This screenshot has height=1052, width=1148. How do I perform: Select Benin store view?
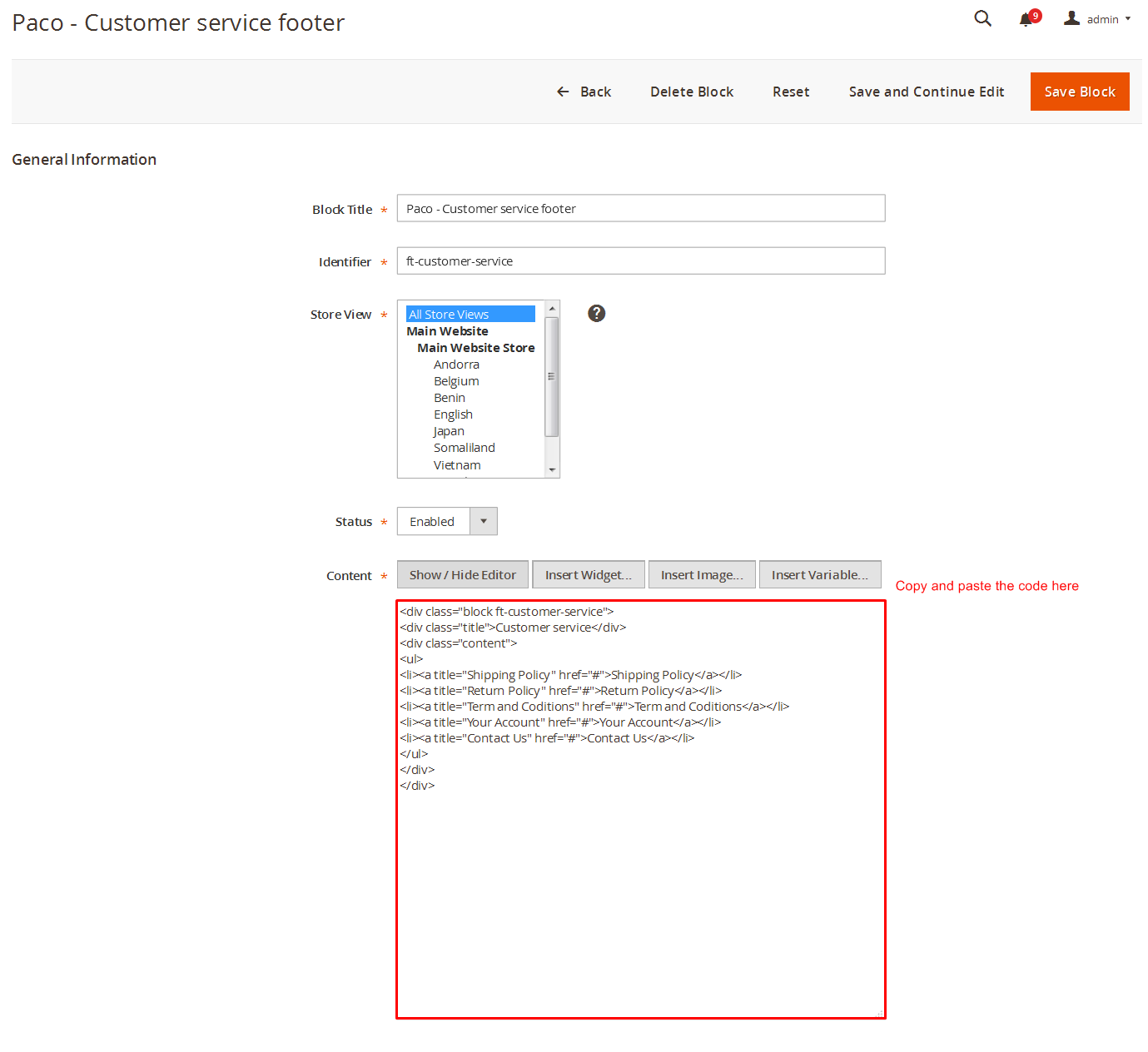450,398
